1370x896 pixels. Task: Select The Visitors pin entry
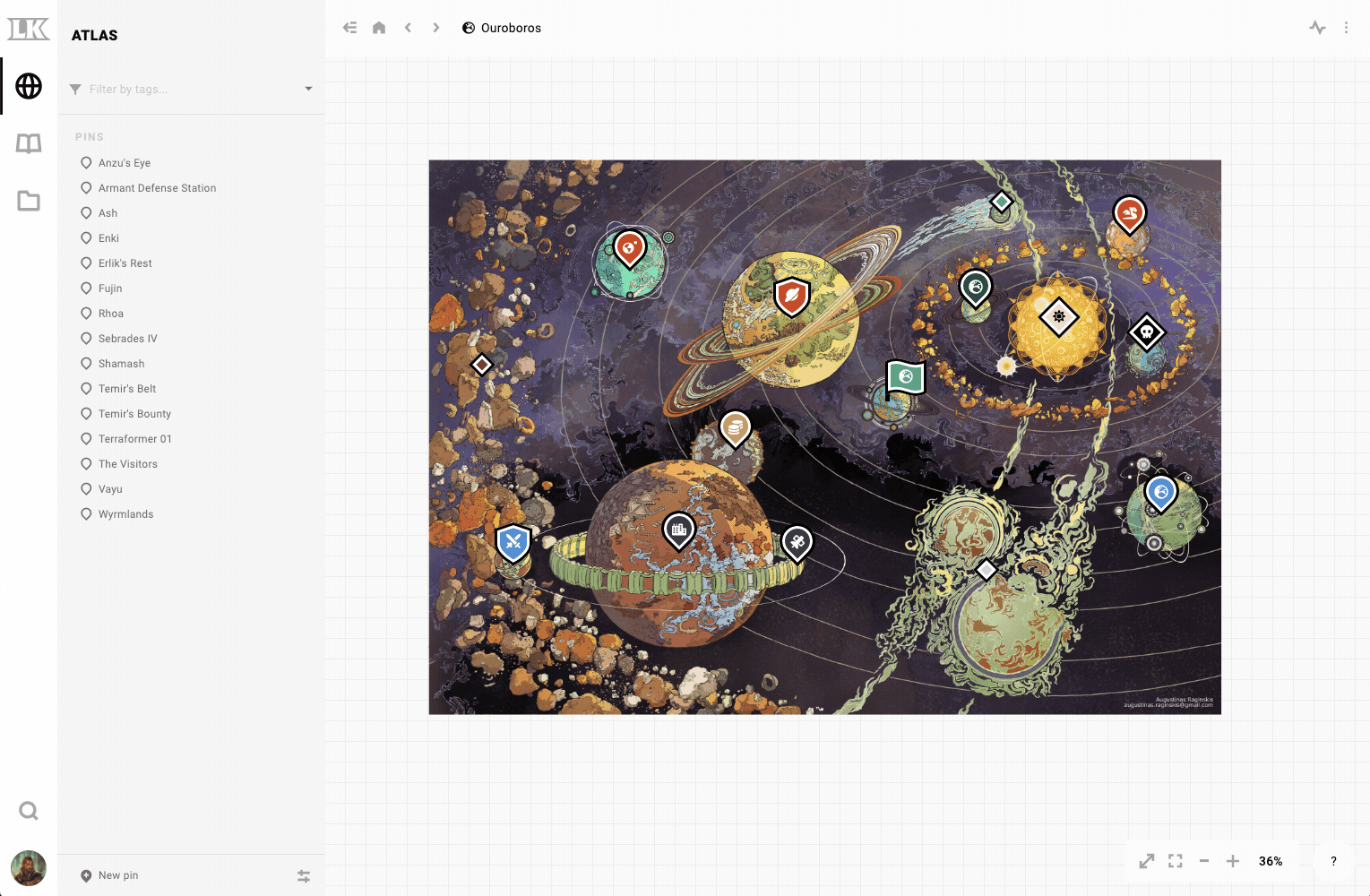click(x=191, y=464)
